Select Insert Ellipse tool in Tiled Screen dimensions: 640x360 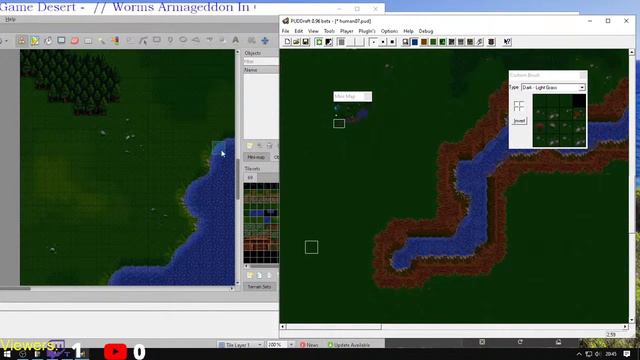pos(183,40)
